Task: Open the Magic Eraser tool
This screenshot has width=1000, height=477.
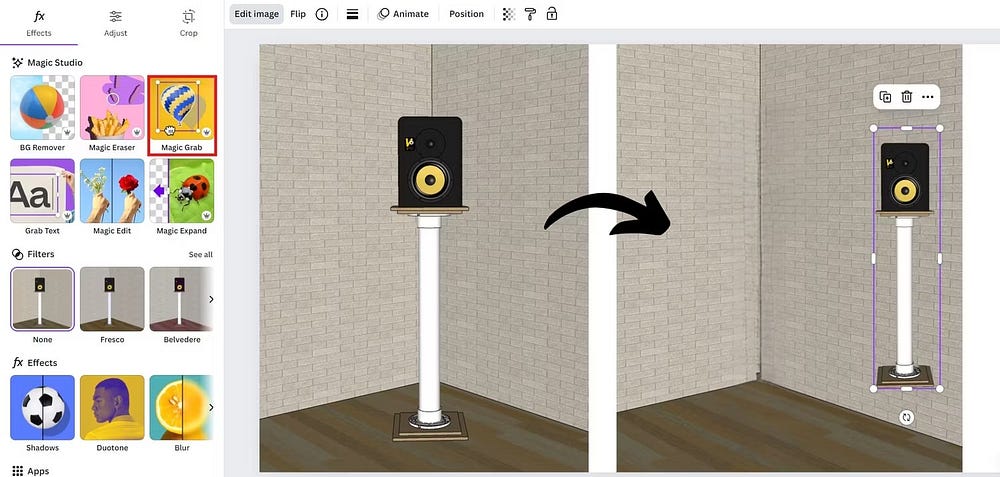Action: (x=112, y=114)
